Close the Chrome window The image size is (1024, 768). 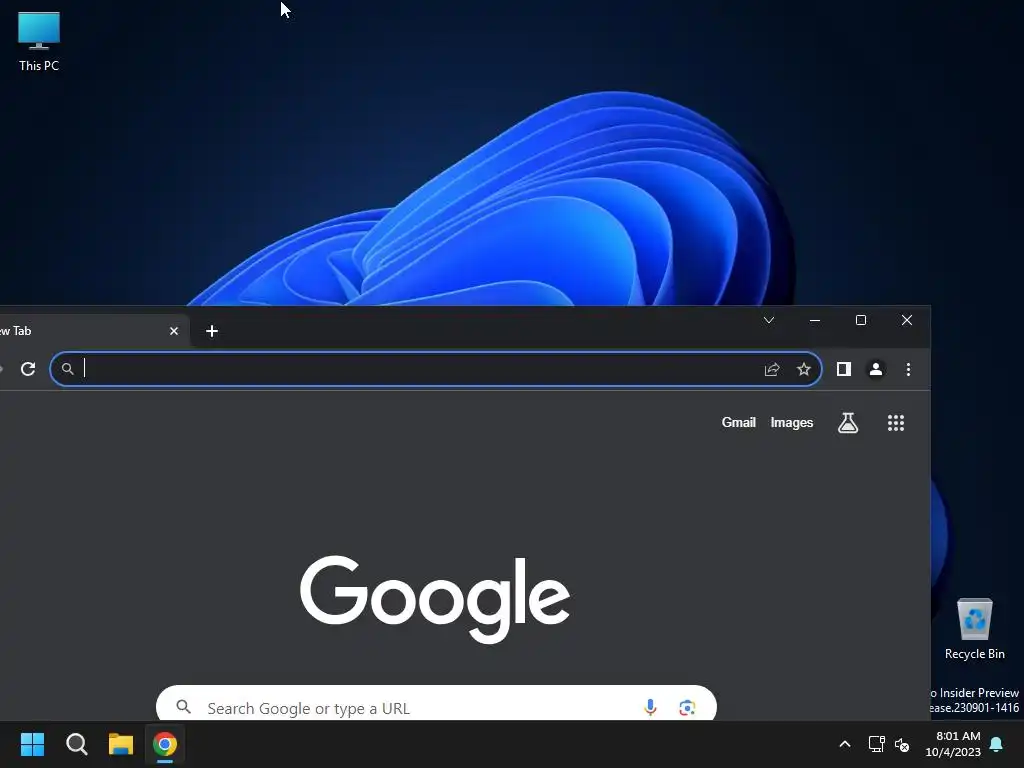[907, 320]
